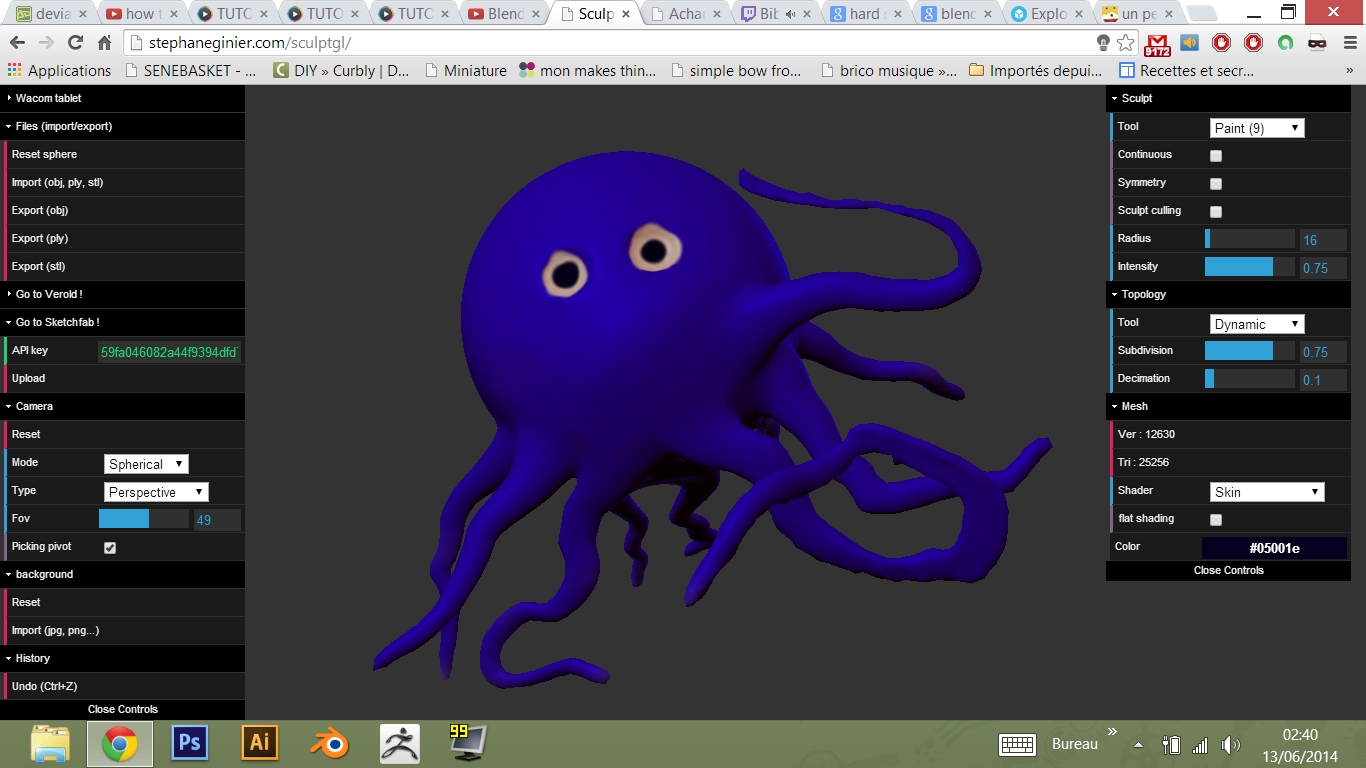Launch Photoshop from the taskbar
Image resolution: width=1366 pixels, height=768 pixels.
click(189, 743)
